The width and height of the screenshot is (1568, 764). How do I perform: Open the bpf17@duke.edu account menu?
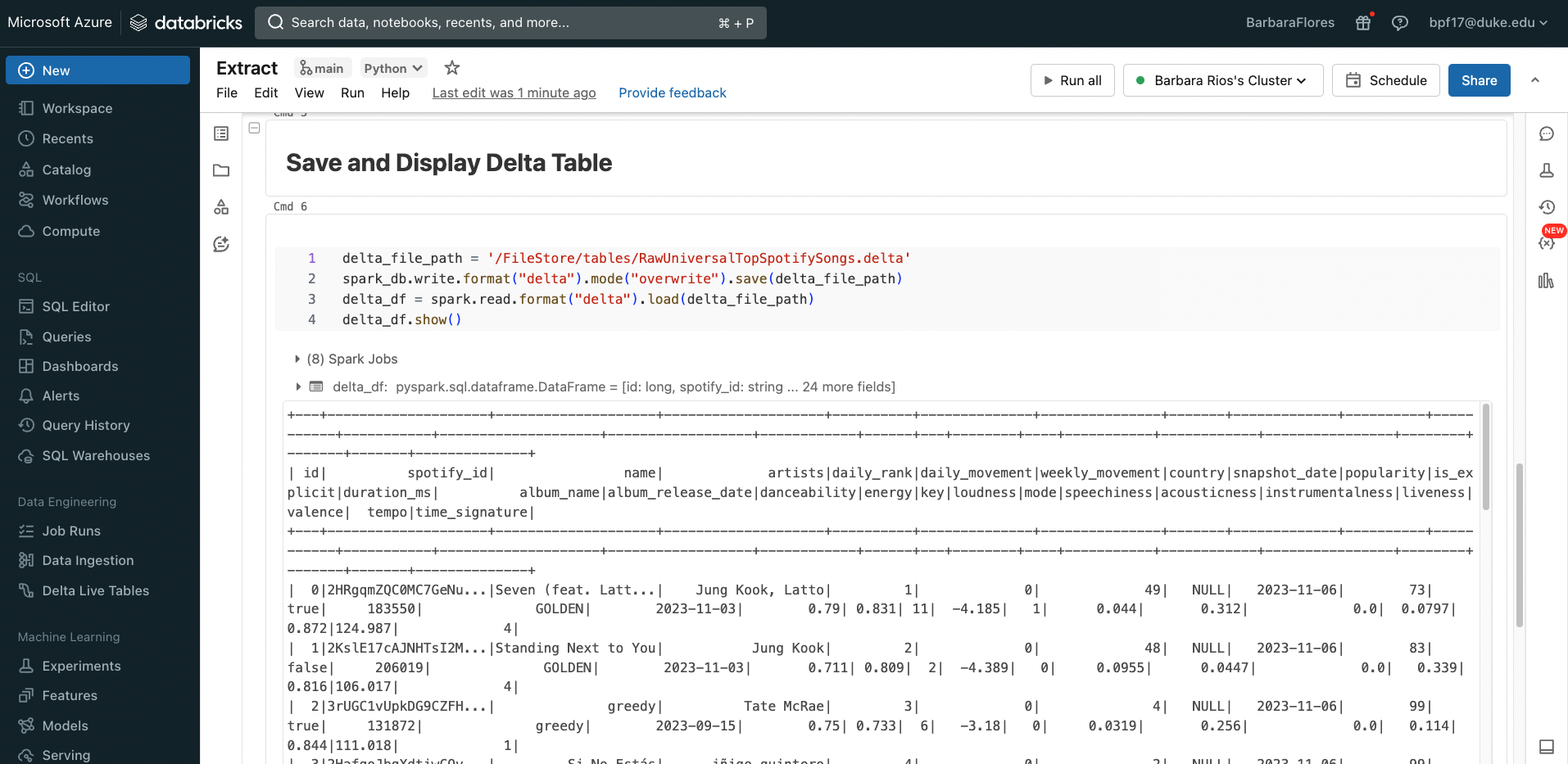1488,23
